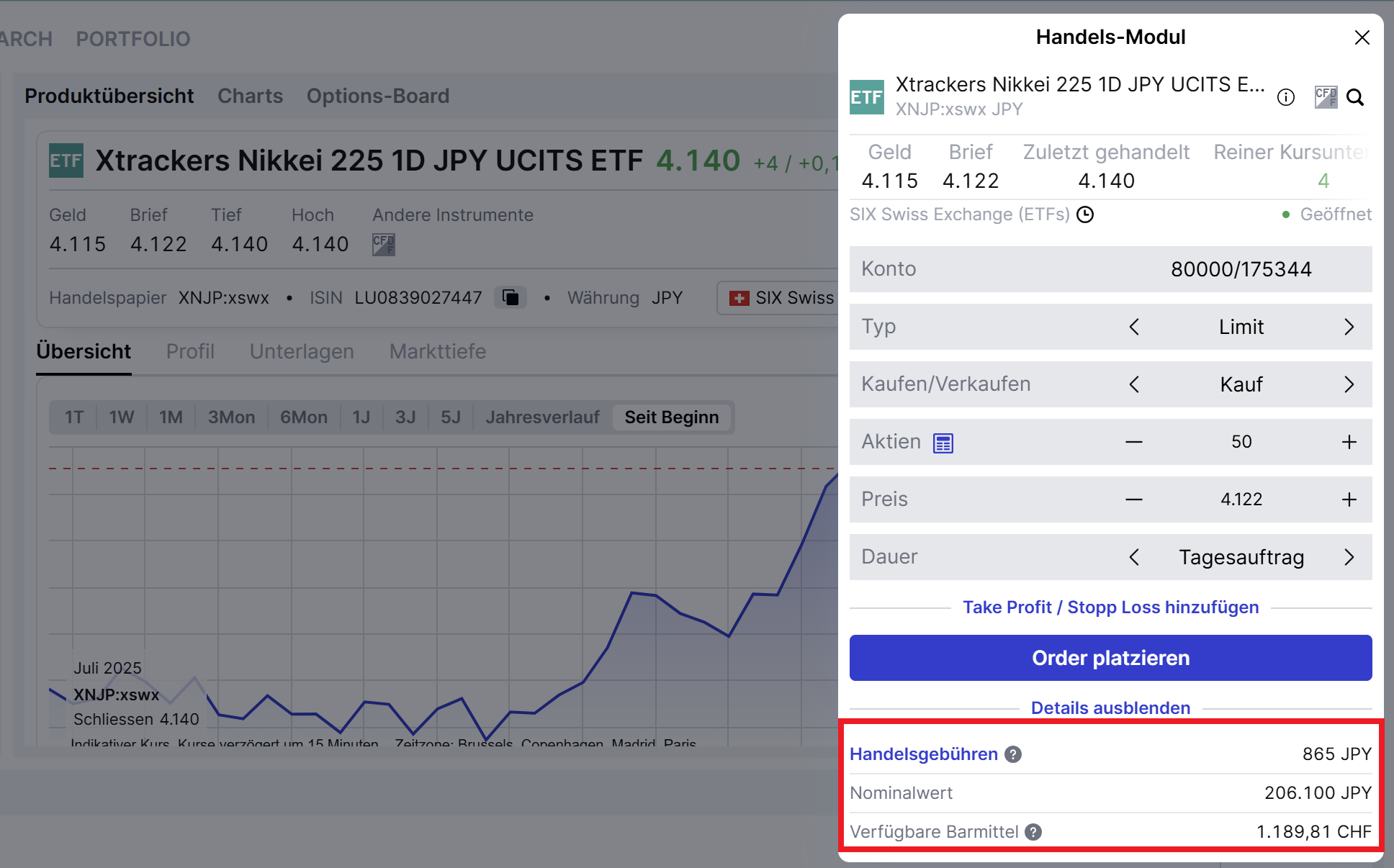Click Geld price 4.115 in Handels-Modul
Image resolution: width=1394 pixels, height=868 pixels.
[890, 181]
